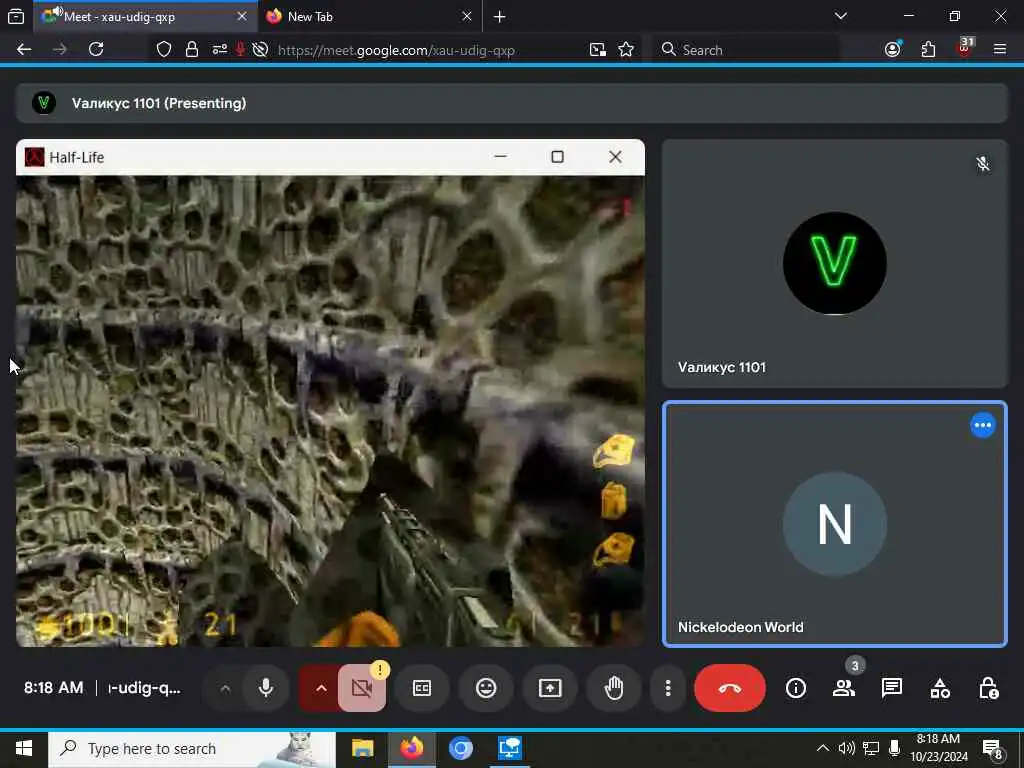Screen dimensions: 1024x768
Task: Open the volume speaker tray icon
Action: coord(847,748)
